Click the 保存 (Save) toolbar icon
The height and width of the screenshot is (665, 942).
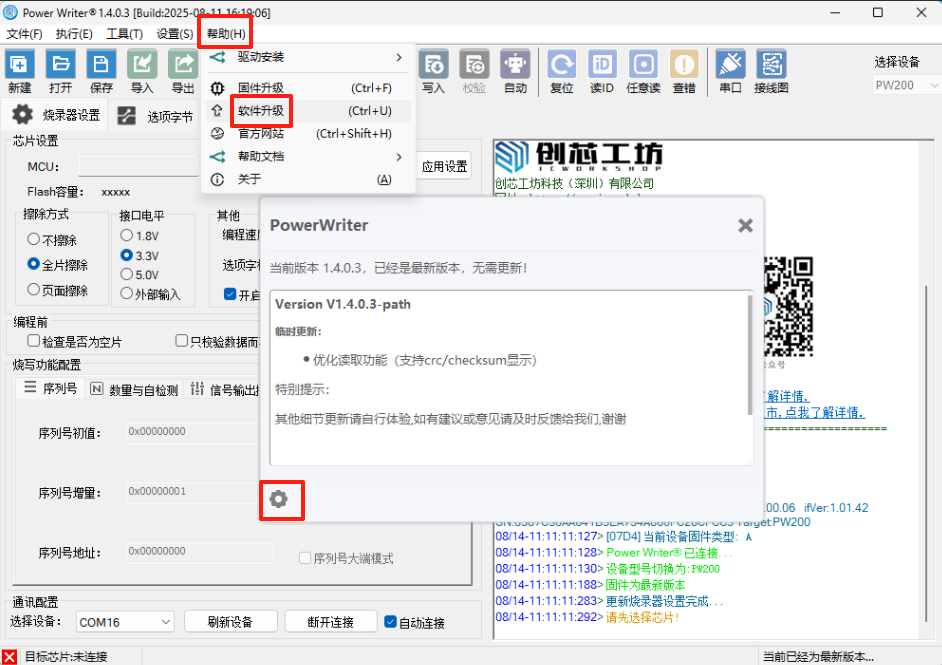(101, 64)
